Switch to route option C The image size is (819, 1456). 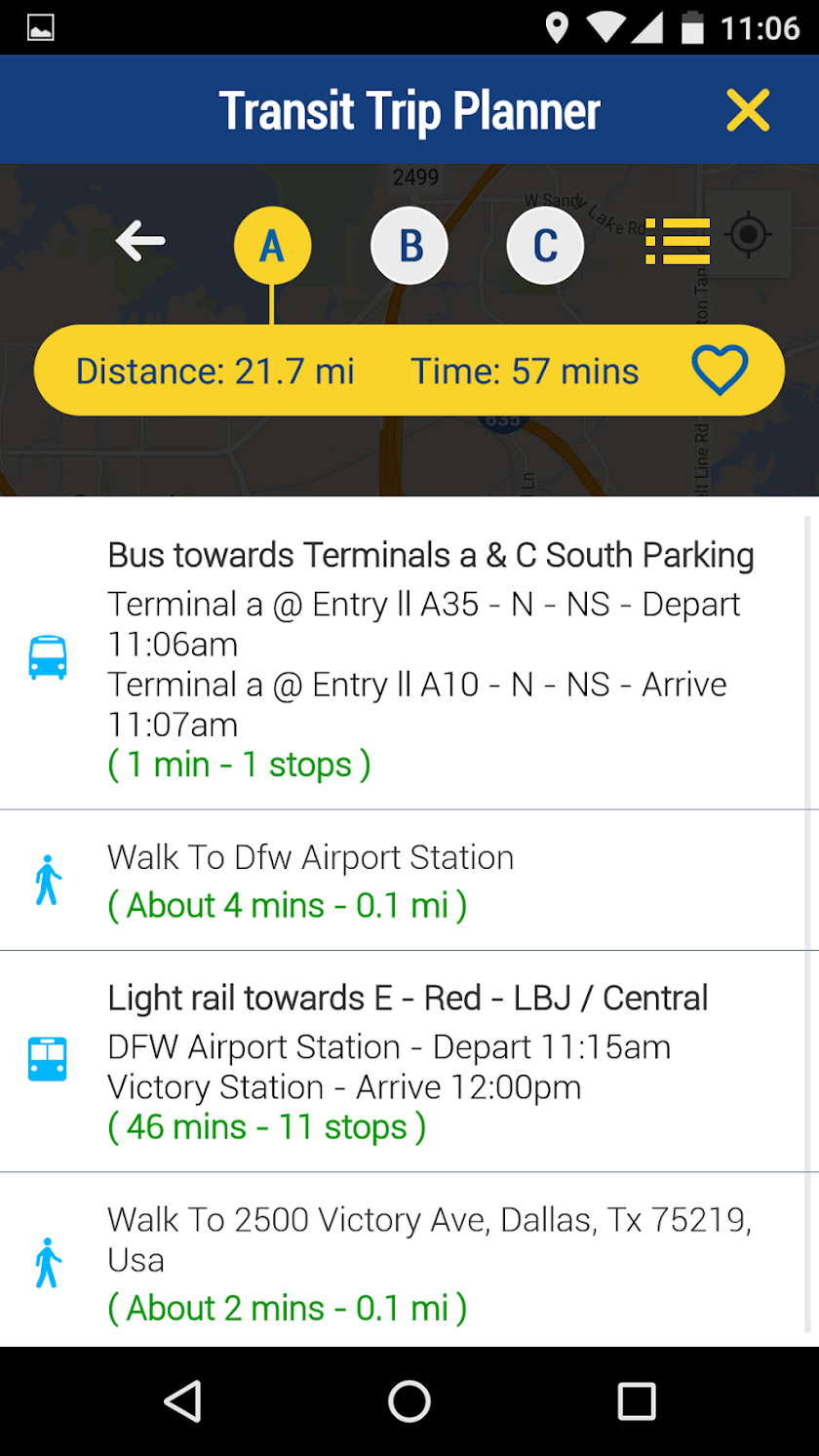pyautogui.click(x=545, y=246)
